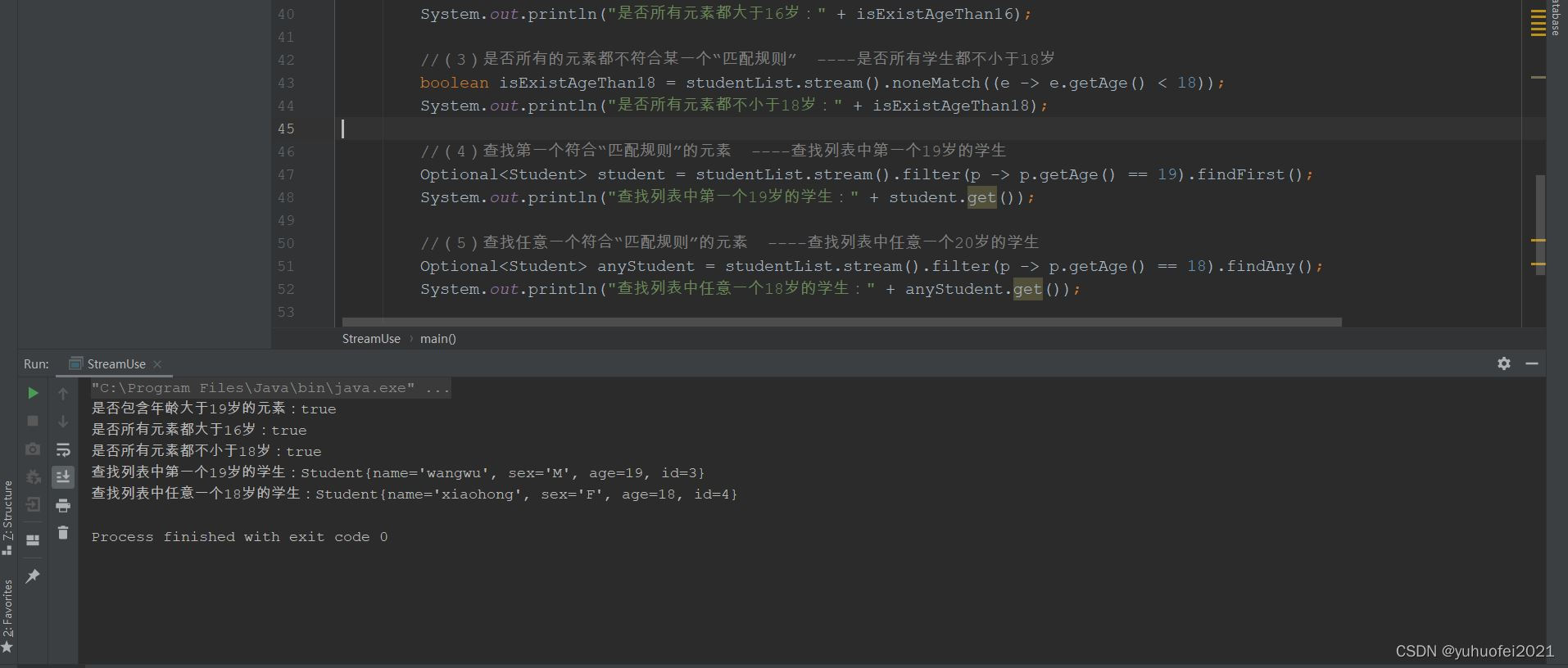
Task: Click the Up the Stack Trace arrow
Action: [63, 394]
